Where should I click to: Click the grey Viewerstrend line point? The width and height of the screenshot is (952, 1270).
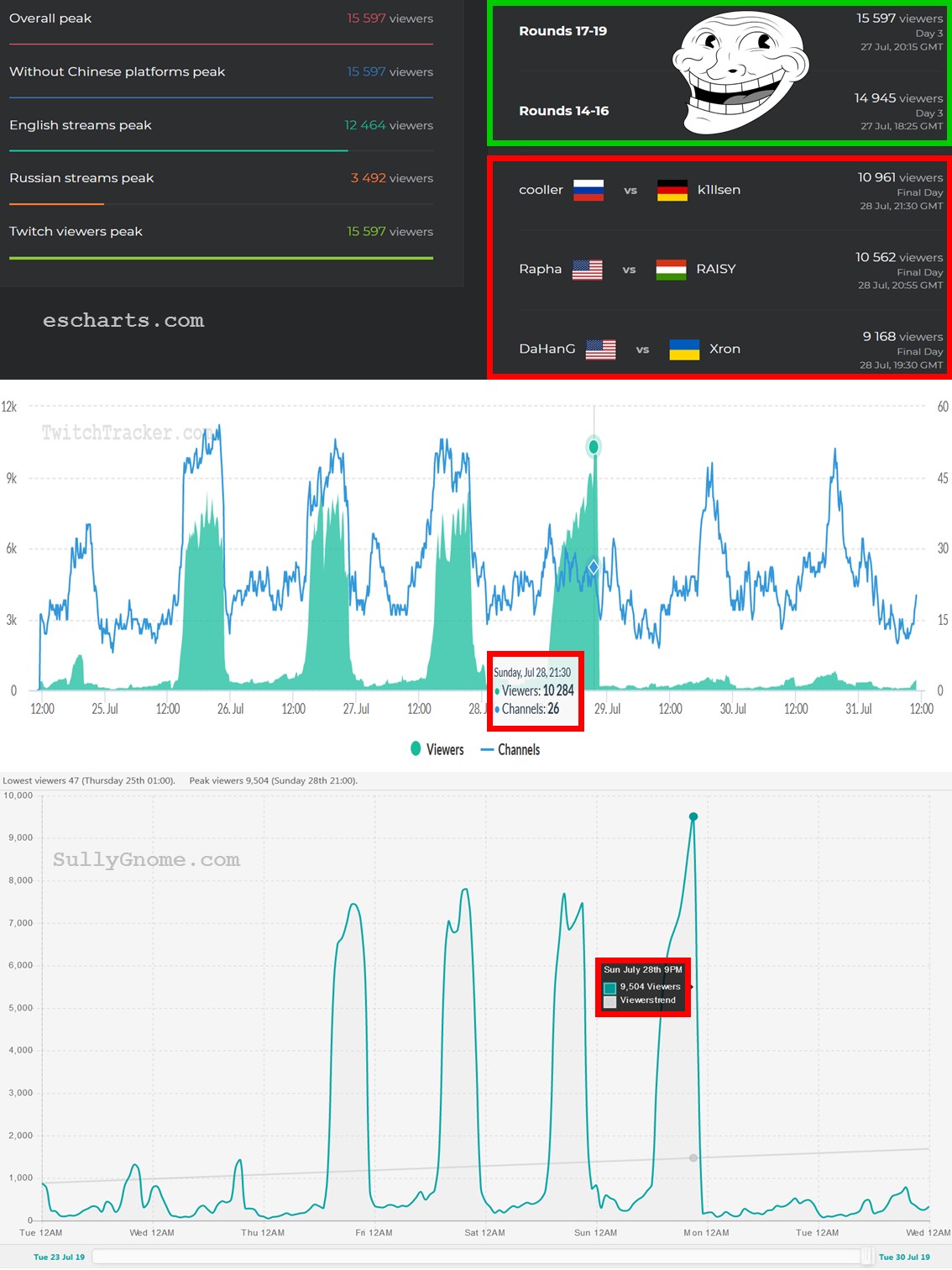pyautogui.click(x=693, y=1157)
